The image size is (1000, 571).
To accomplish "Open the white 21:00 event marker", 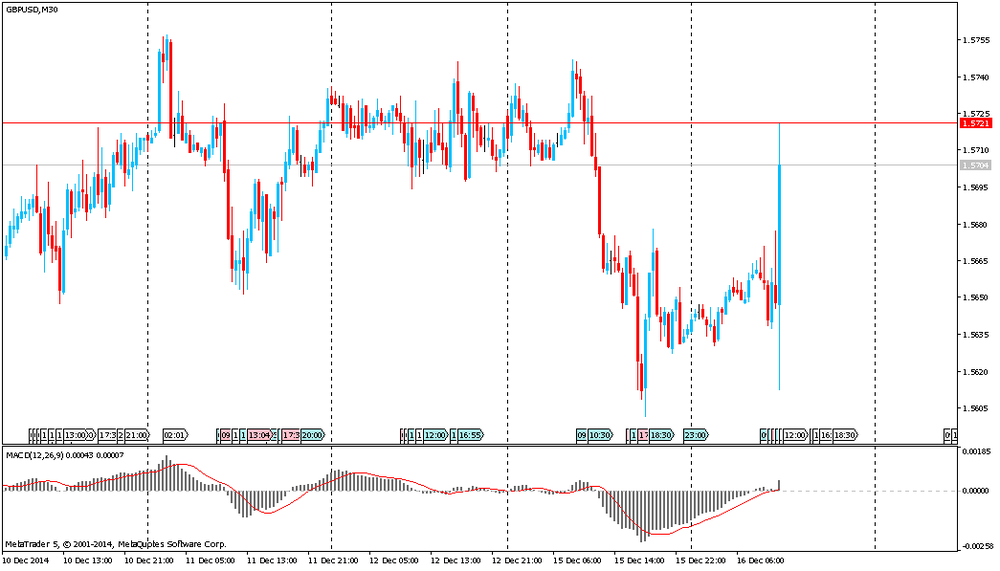I will (x=137, y=436).
